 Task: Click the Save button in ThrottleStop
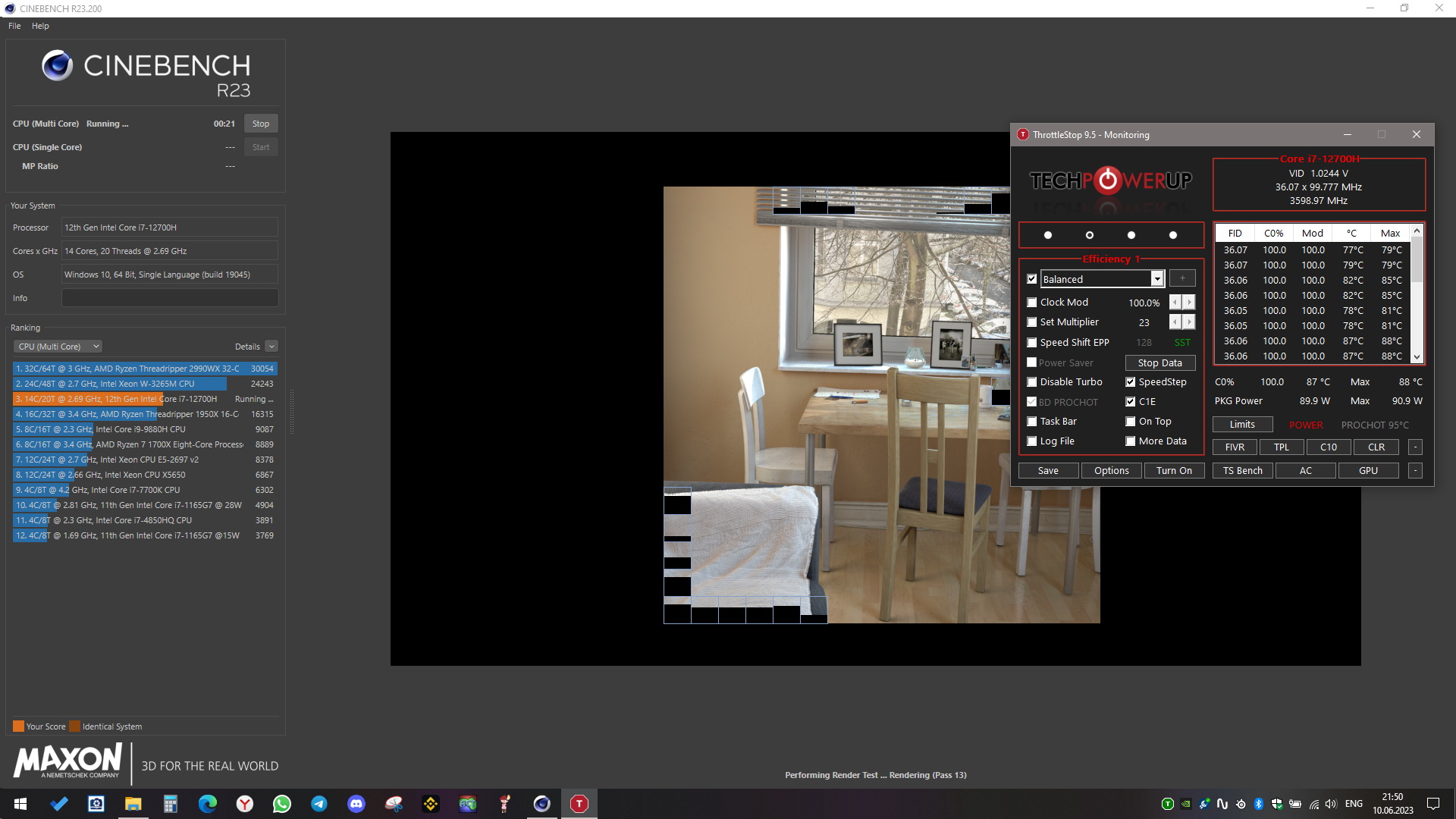click(1048, 471)
